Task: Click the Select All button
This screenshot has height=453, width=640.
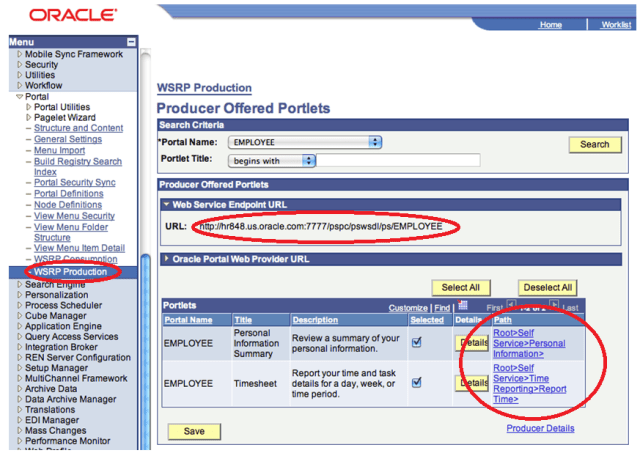Action: coord(460,288)
